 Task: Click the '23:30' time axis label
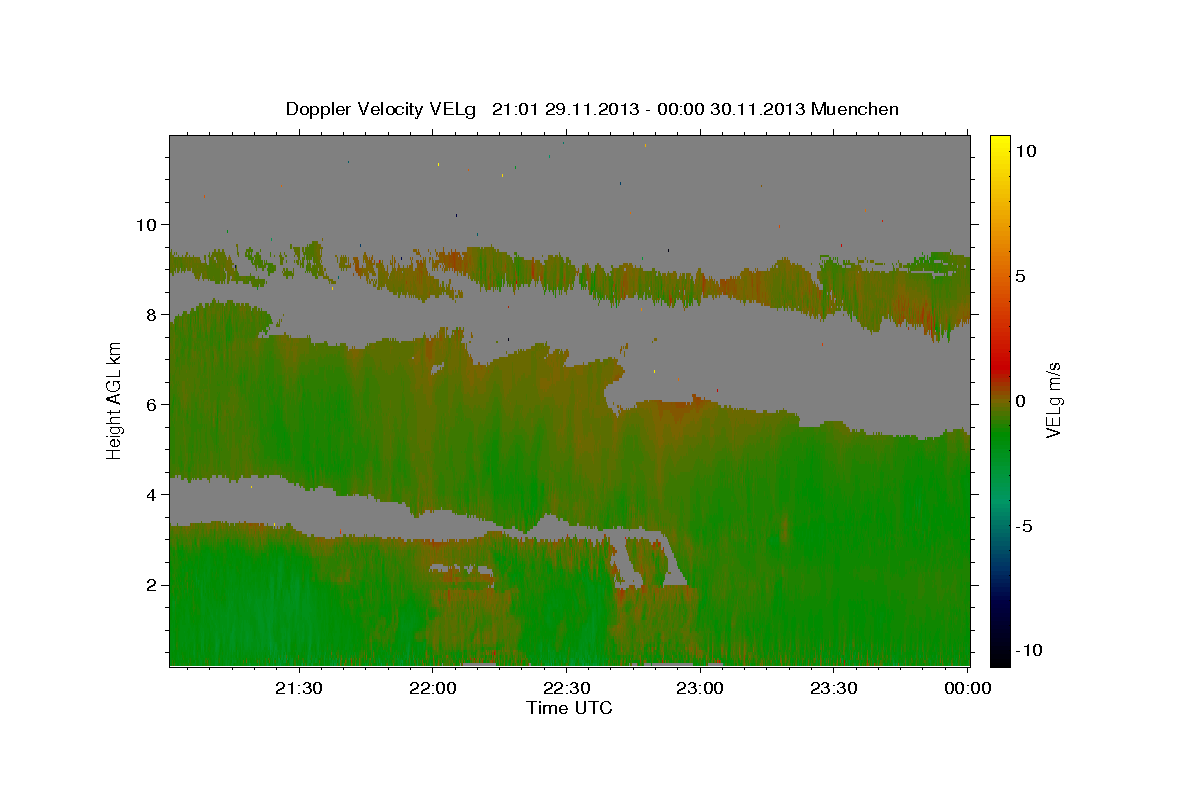(x=834, y=688)
